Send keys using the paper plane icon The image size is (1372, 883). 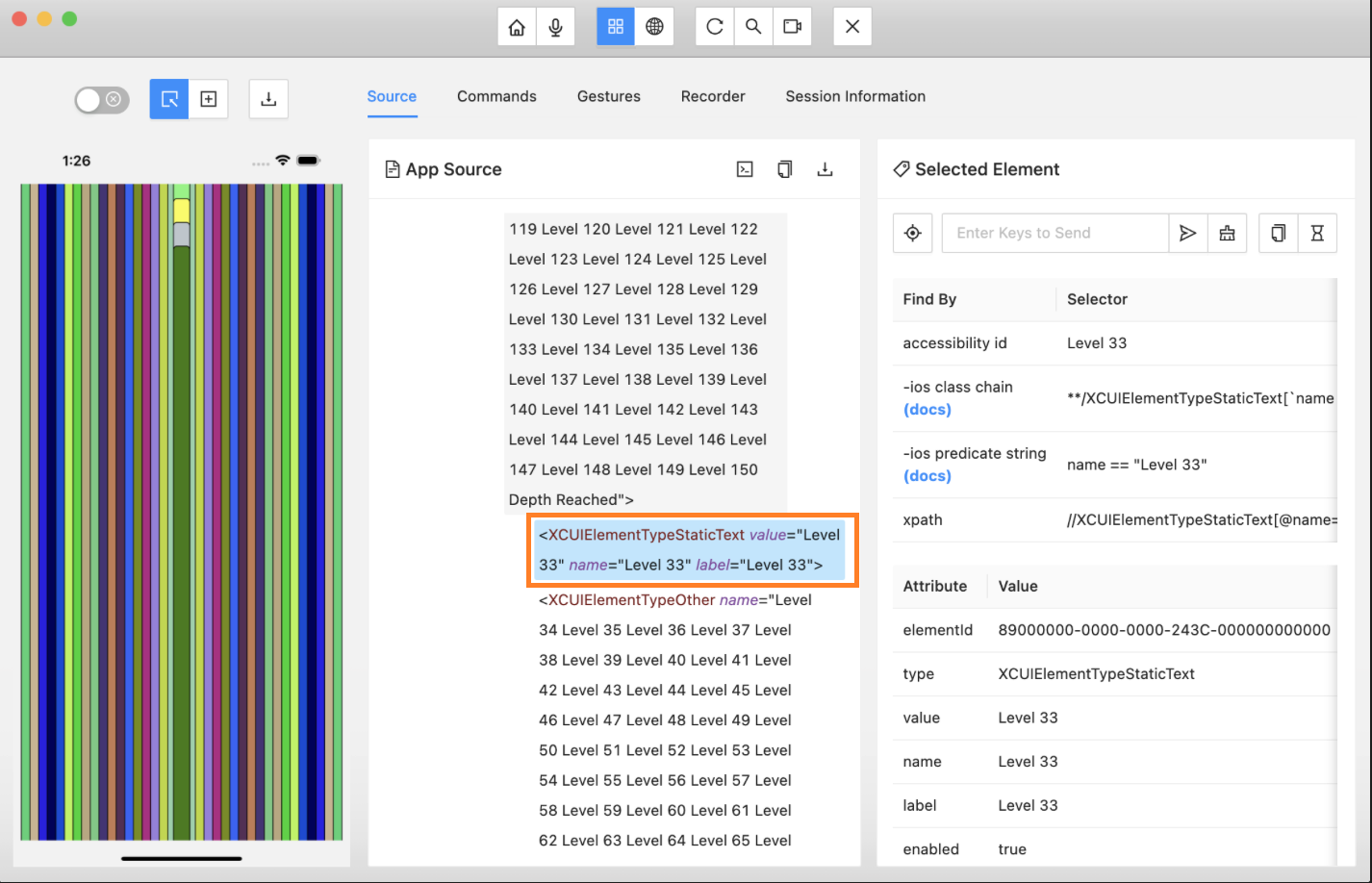tap(1187, 233)
